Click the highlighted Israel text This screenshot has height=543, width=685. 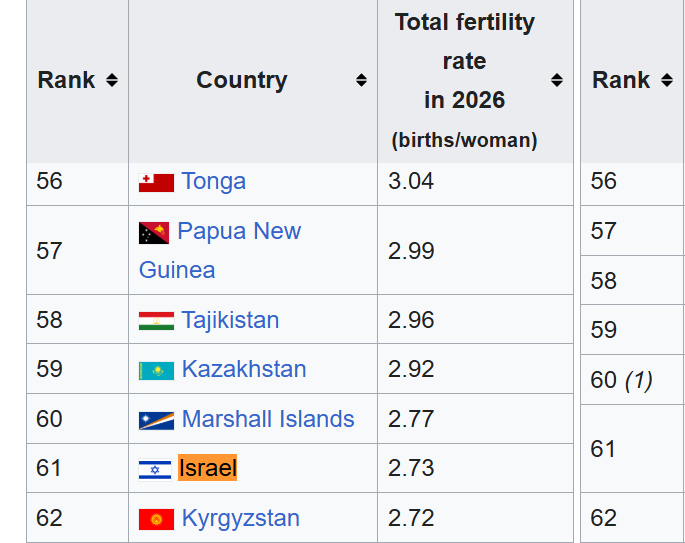pos(208,468)
